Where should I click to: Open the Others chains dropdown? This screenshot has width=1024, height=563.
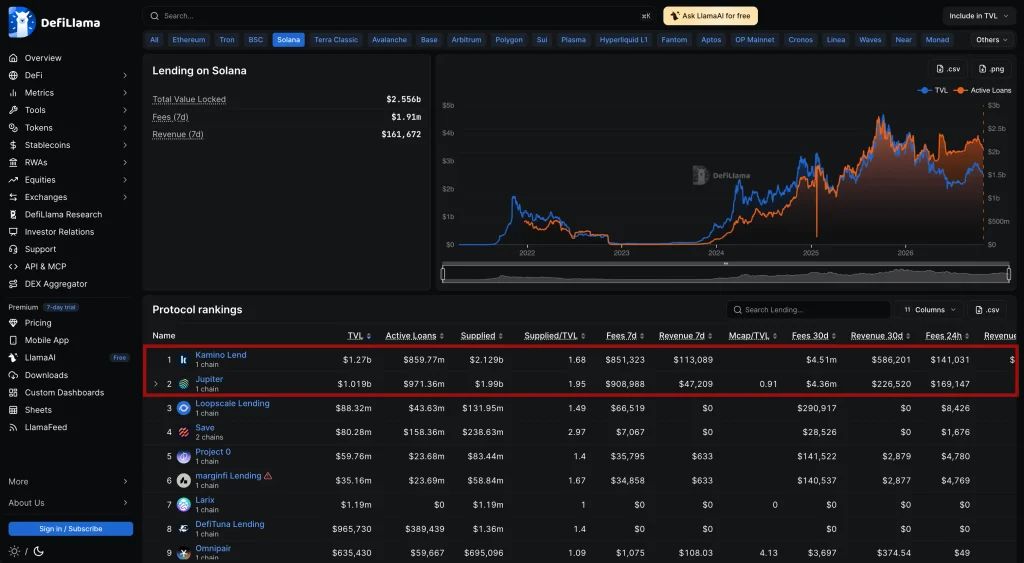991,40
